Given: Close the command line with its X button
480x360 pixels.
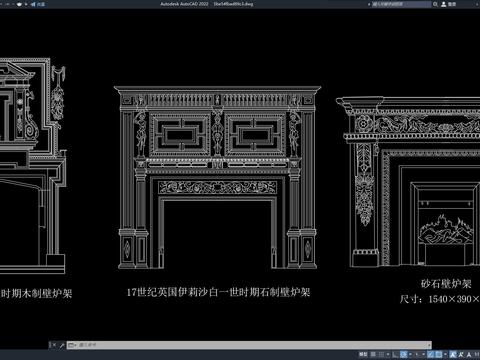Looking at the screenshot, I should [53, 345].
